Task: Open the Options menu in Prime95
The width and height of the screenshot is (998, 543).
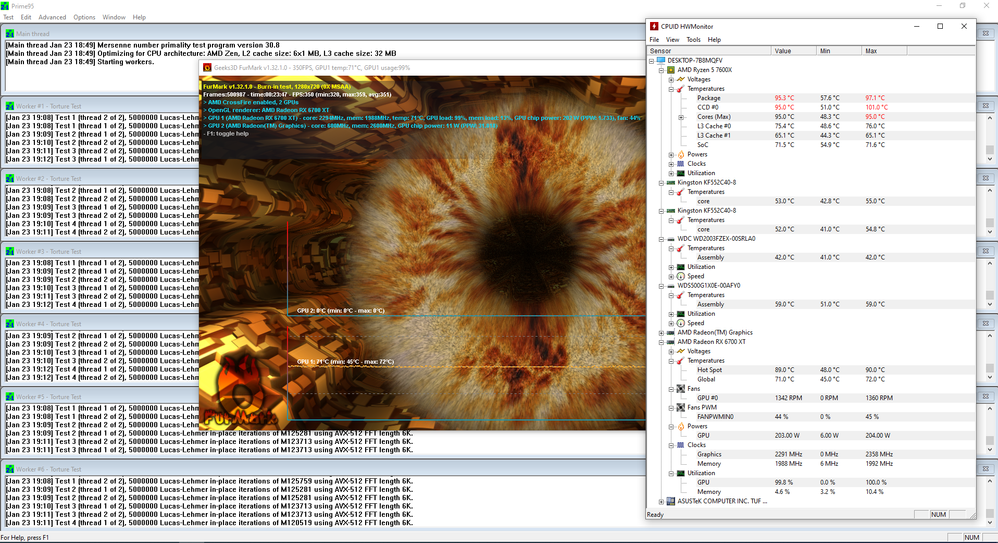Action: 84,17
